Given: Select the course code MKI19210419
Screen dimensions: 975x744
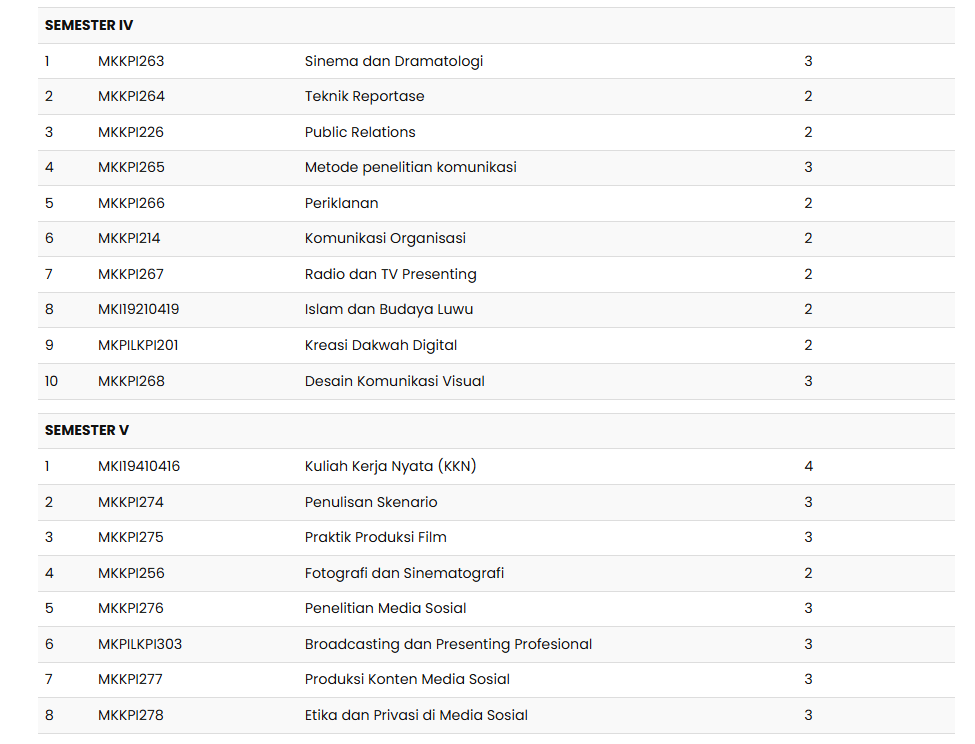Looking at the screenshot, I should click(138, 309).
